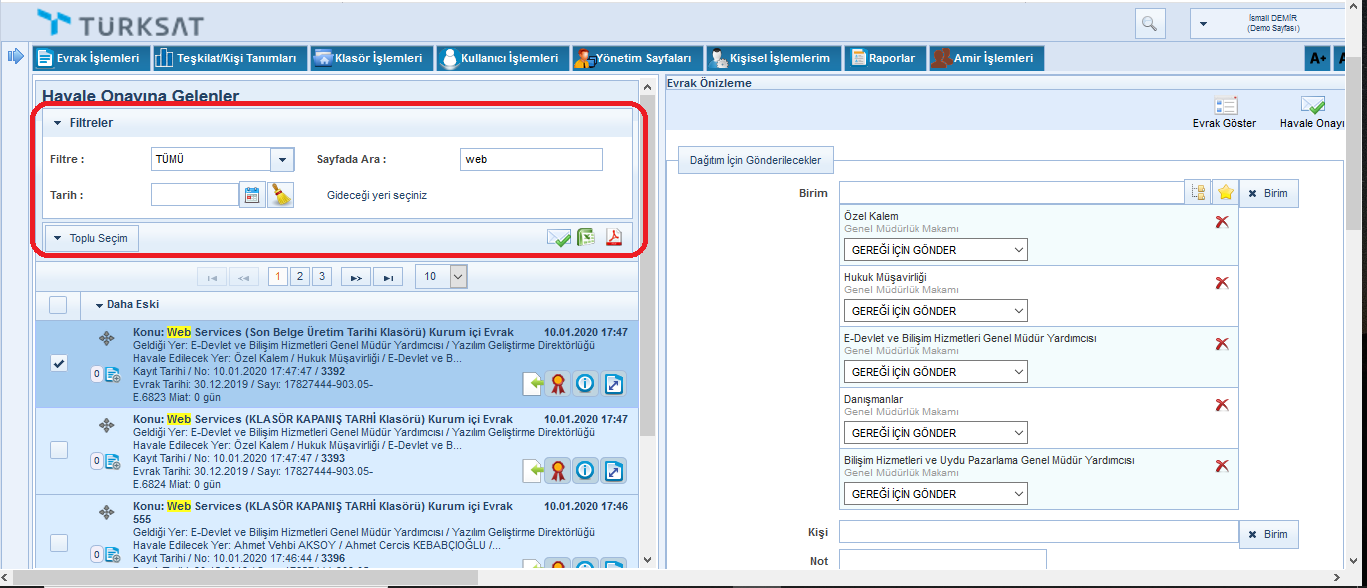Export the list to Excel
Viewport: 1367px width, 588px height.
586,238
